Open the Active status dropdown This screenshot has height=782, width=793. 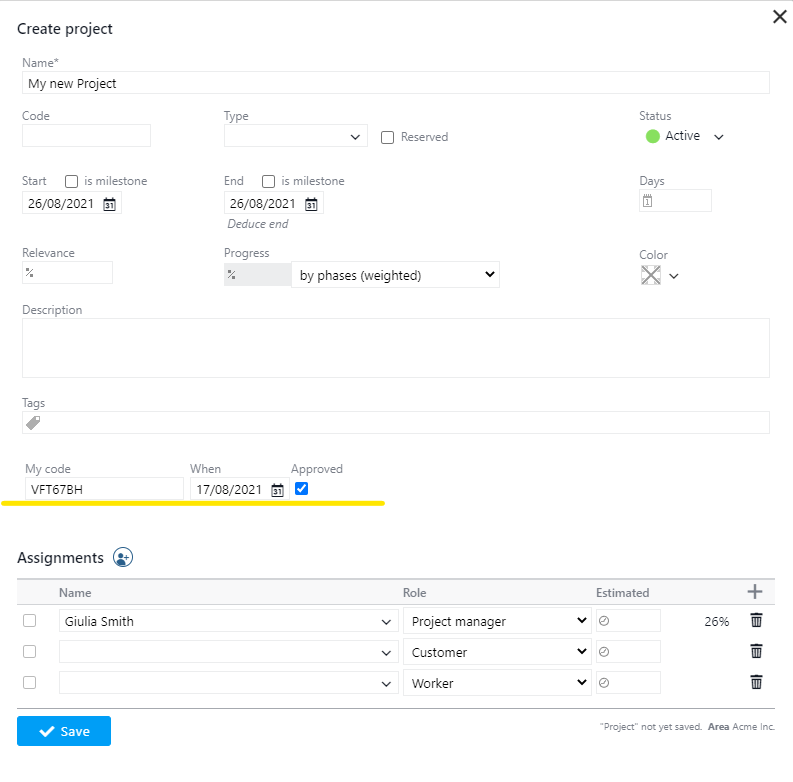717,137
